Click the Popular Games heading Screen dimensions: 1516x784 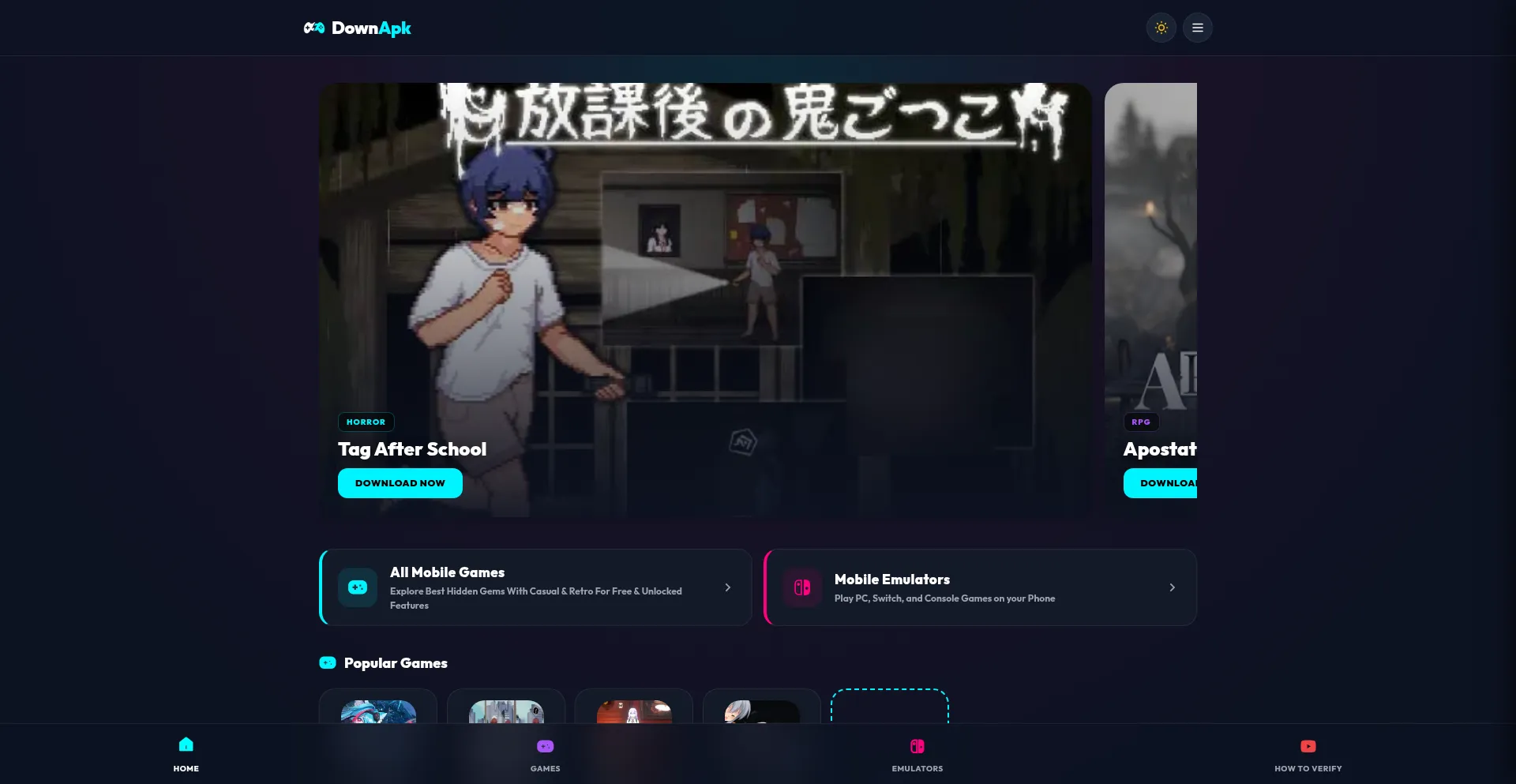pyautogui.click(x=396, y=663)
